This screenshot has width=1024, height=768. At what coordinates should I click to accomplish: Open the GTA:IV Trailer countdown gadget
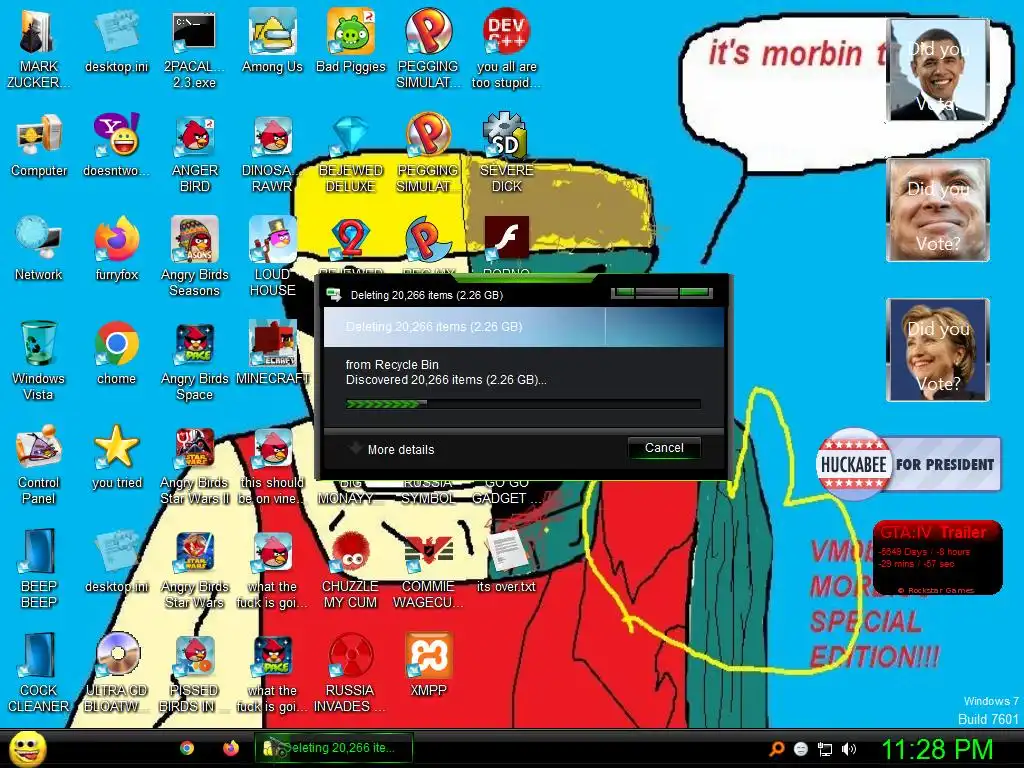(x=938, y=558)
